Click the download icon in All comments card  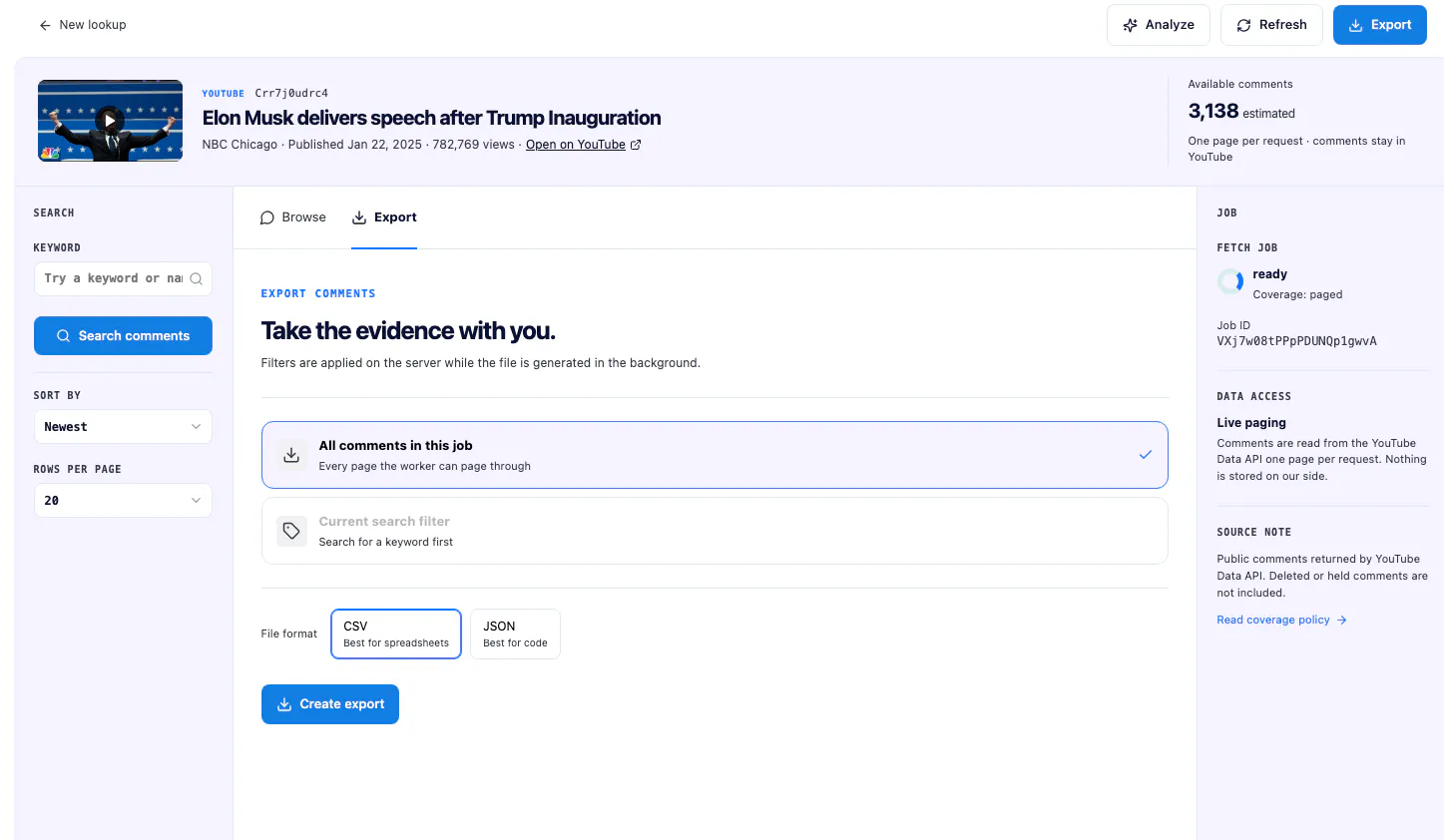click(x=291, y=455)
